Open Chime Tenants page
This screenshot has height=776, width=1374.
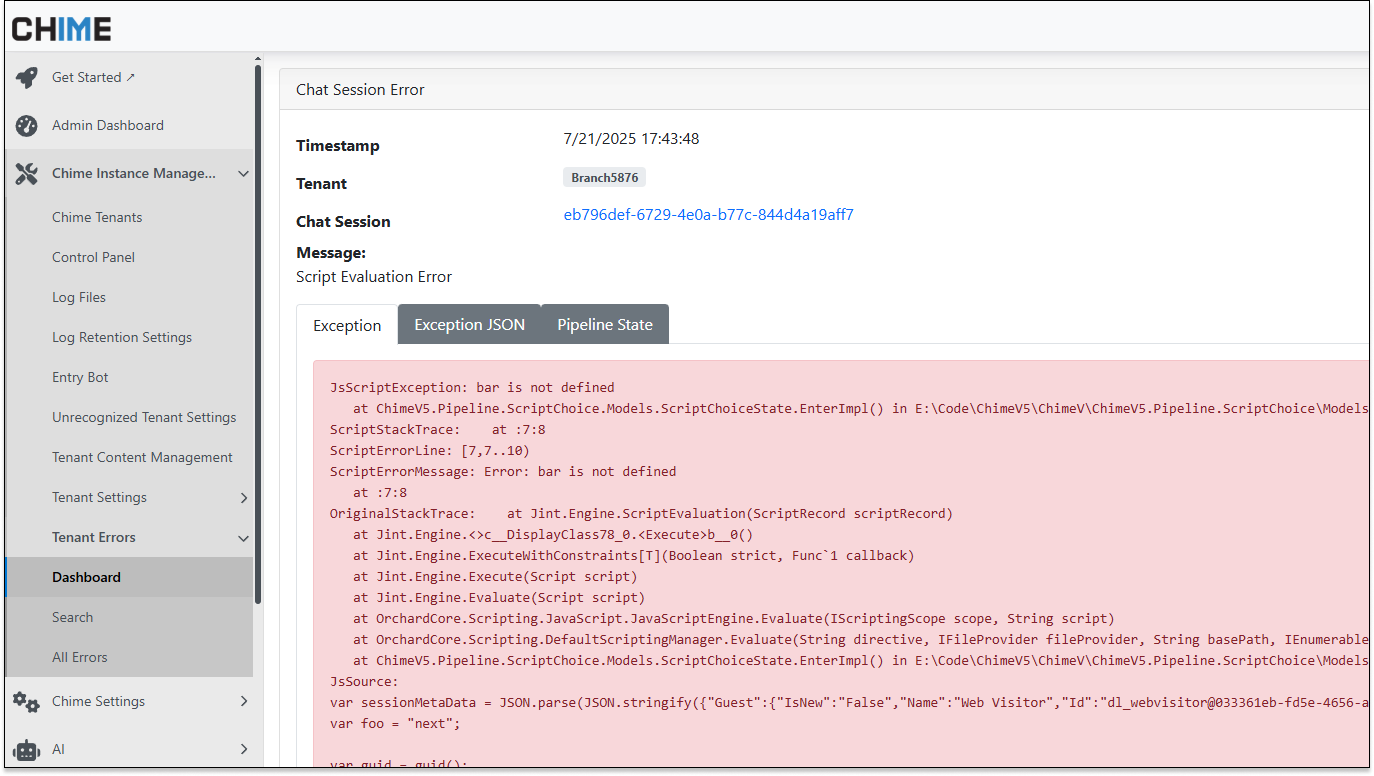[97, 217]
